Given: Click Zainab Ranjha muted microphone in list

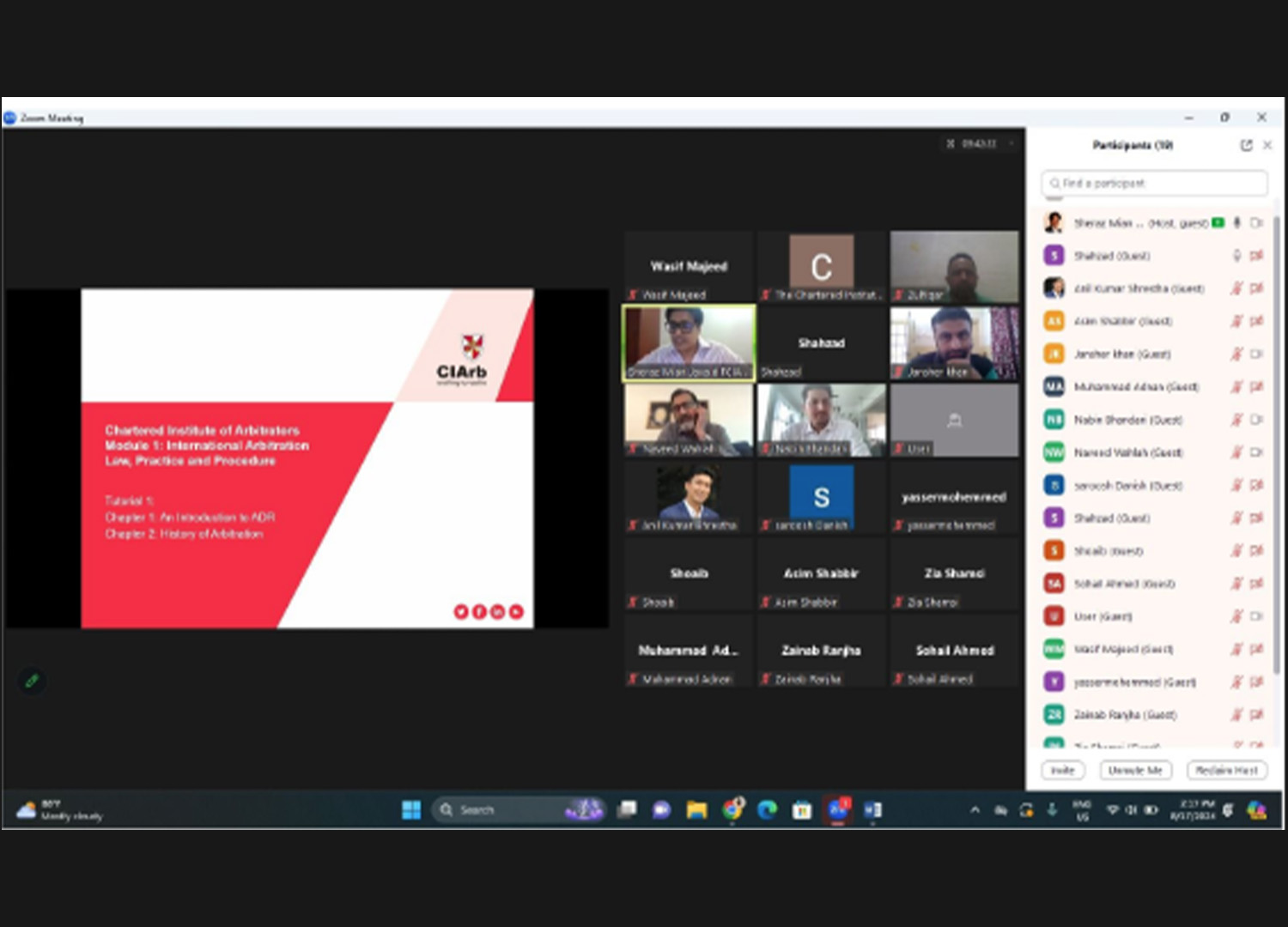Looking at the screenshot, I should tap(1236, 715).
